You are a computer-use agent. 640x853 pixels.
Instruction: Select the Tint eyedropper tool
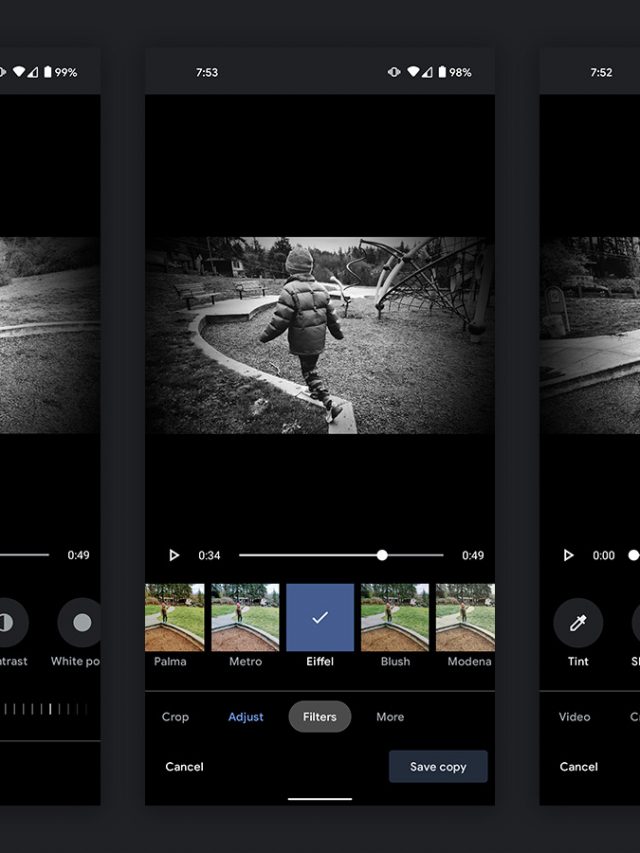[x=578, y=623]
